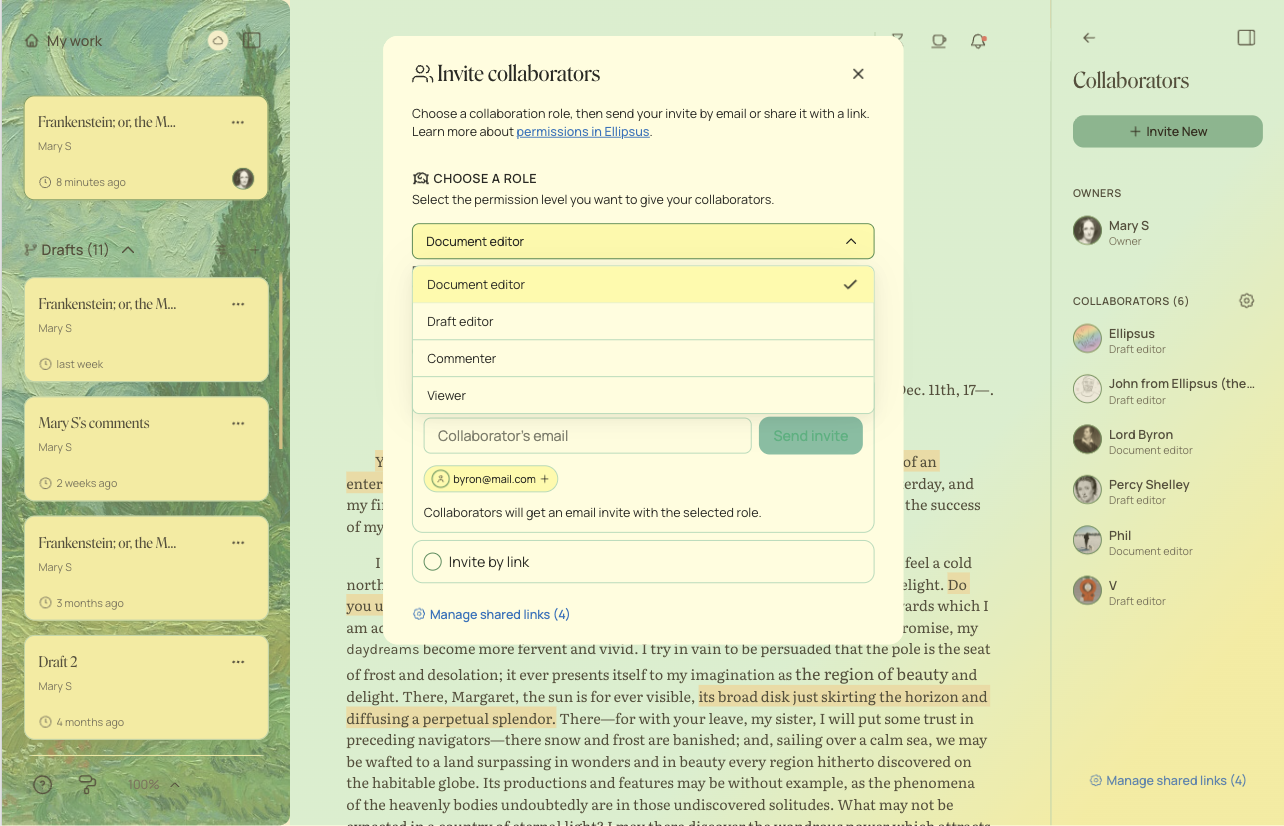Screen dimensions: 1284x826
Task: Choose the Document editor option in the list
Action: [643, 284]
